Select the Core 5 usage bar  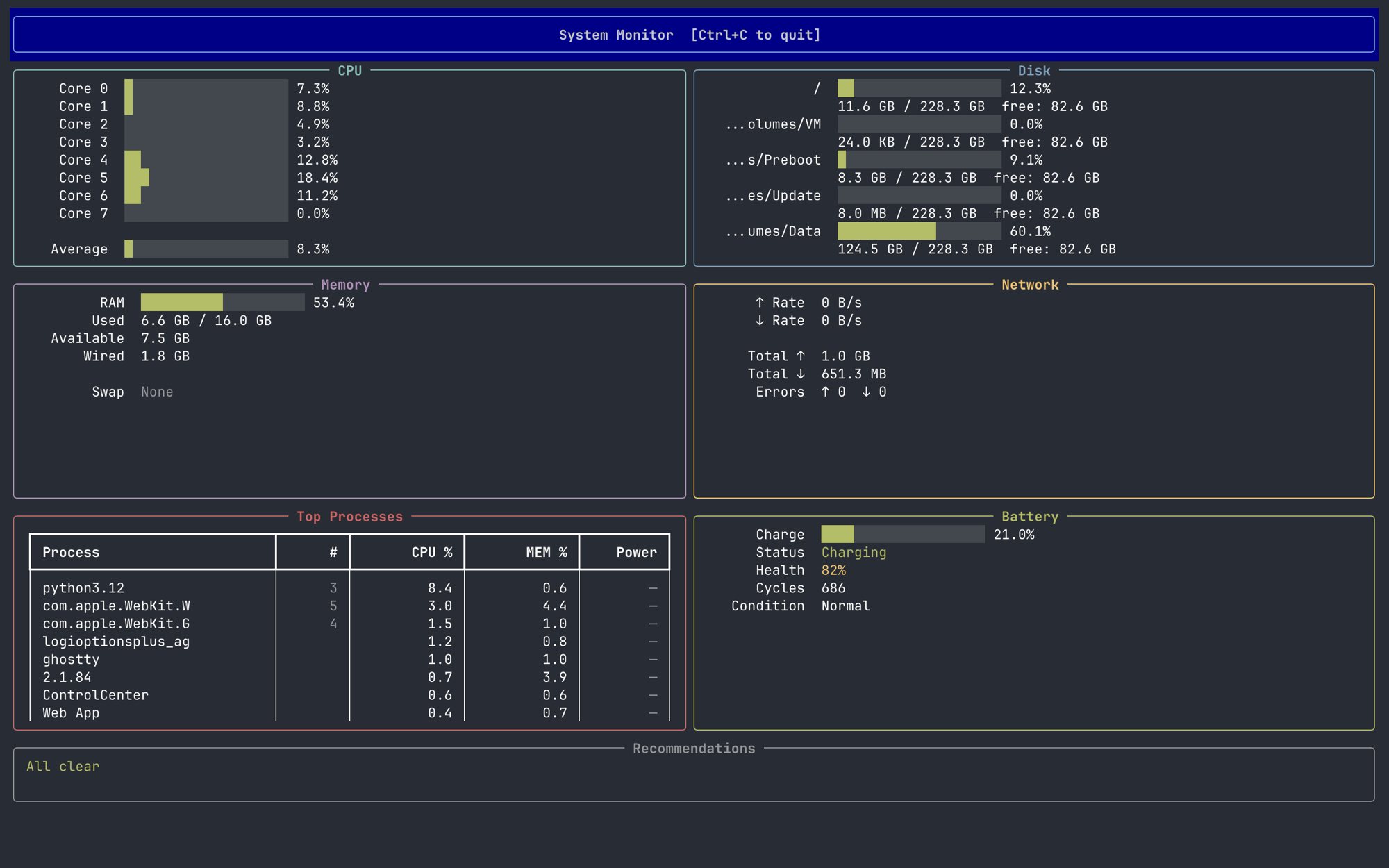[x=206, y=178]
